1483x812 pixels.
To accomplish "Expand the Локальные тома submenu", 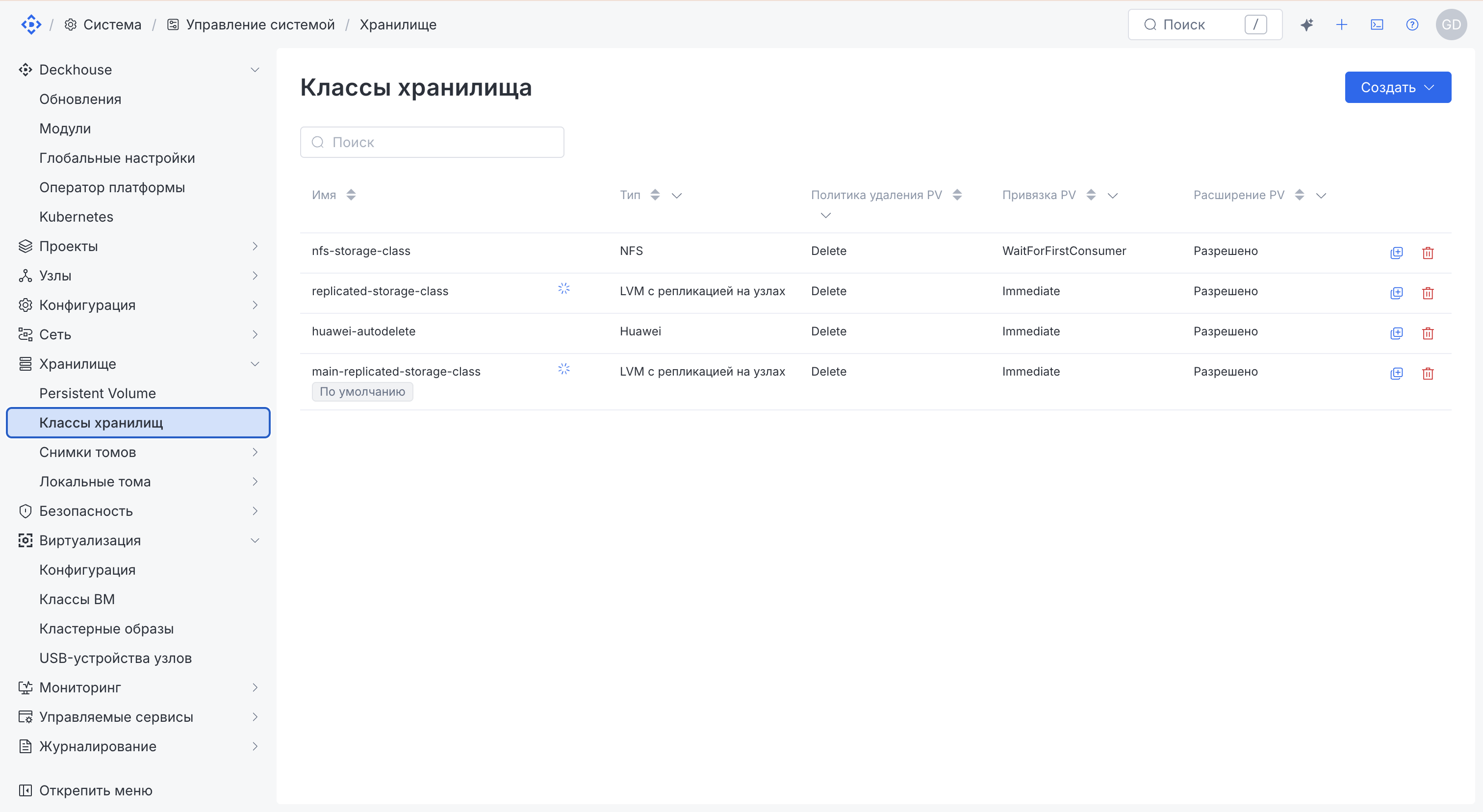I will pyautogui.click(x=255, y=482).
